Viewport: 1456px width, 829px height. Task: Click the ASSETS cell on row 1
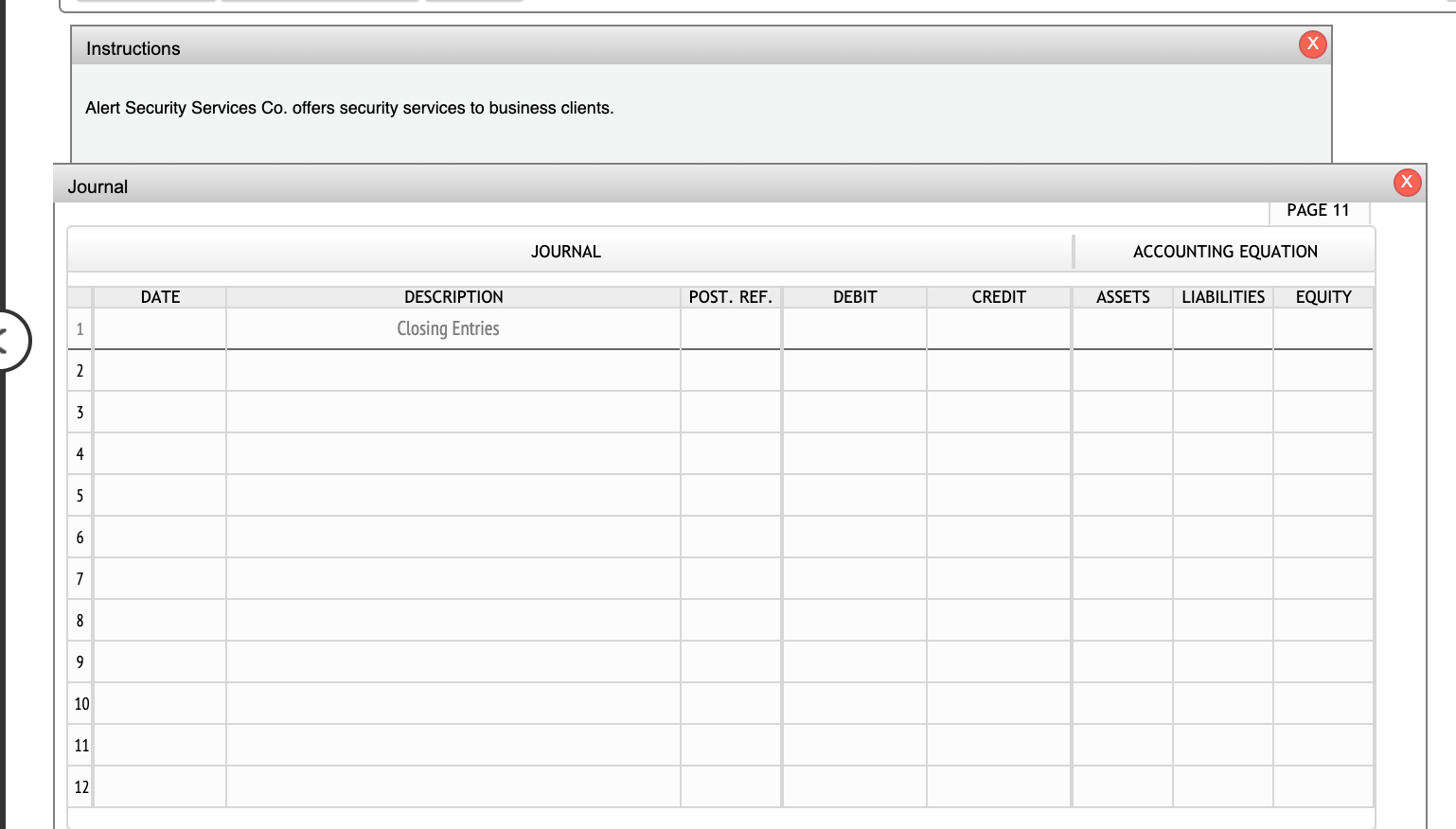[1122, 328]
